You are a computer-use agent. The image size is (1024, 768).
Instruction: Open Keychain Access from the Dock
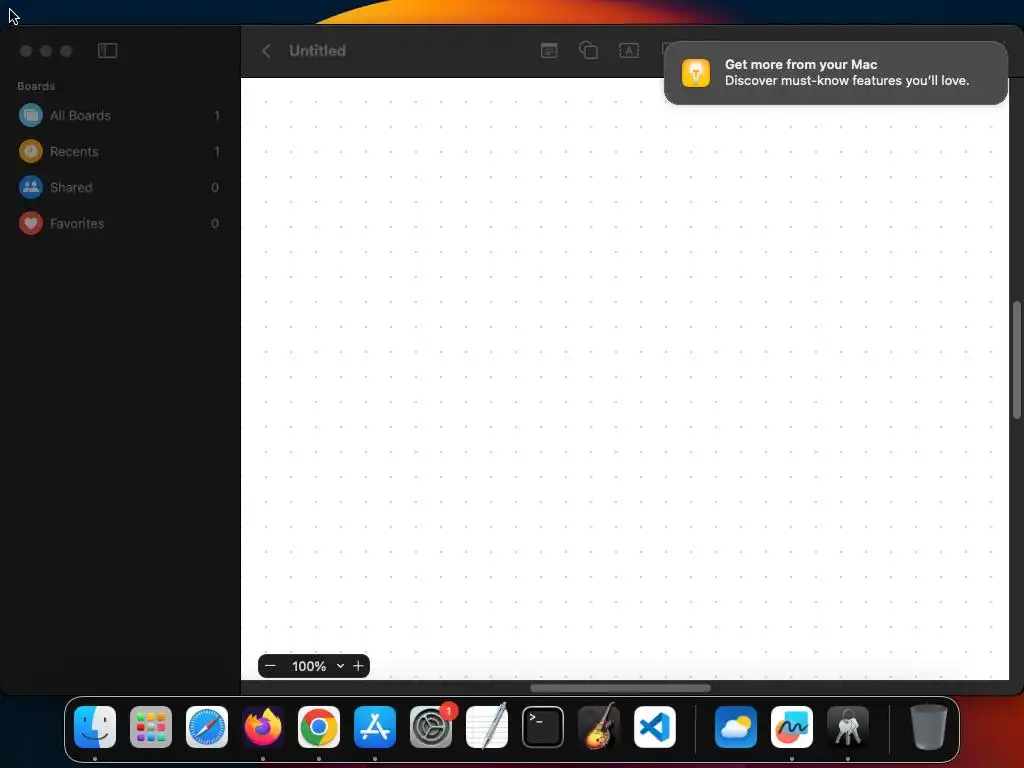pos(848,727)
